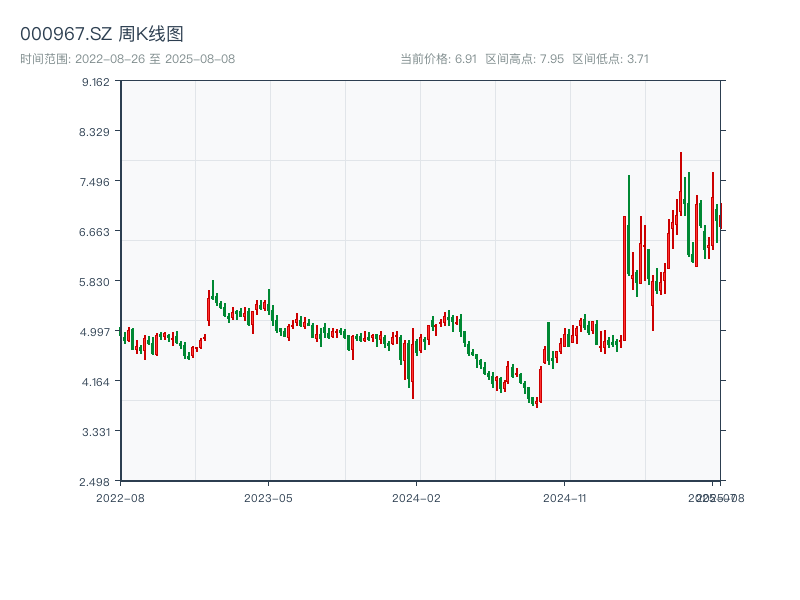Viewport: 800px width, 600px height.
Task: Click the interval high 7.95 label
Action: 524,59
